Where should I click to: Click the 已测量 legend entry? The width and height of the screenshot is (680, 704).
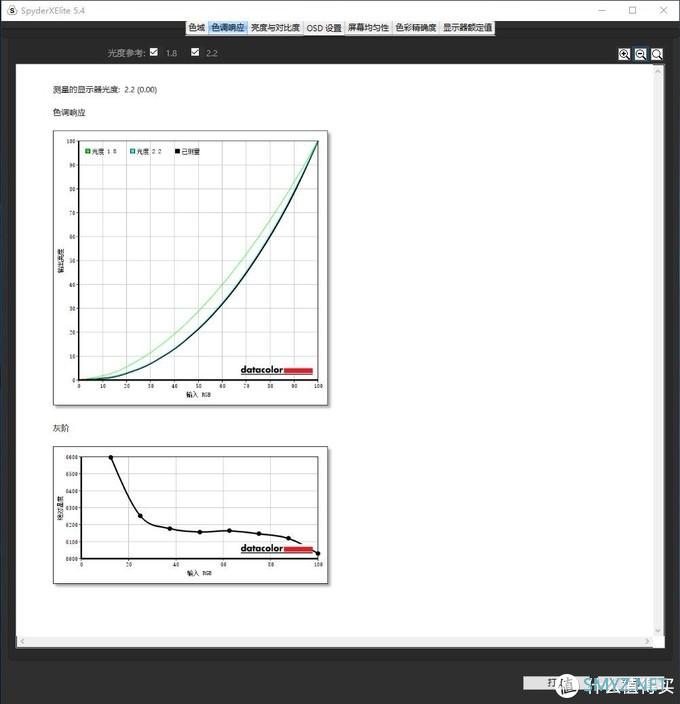click(188, 151)
